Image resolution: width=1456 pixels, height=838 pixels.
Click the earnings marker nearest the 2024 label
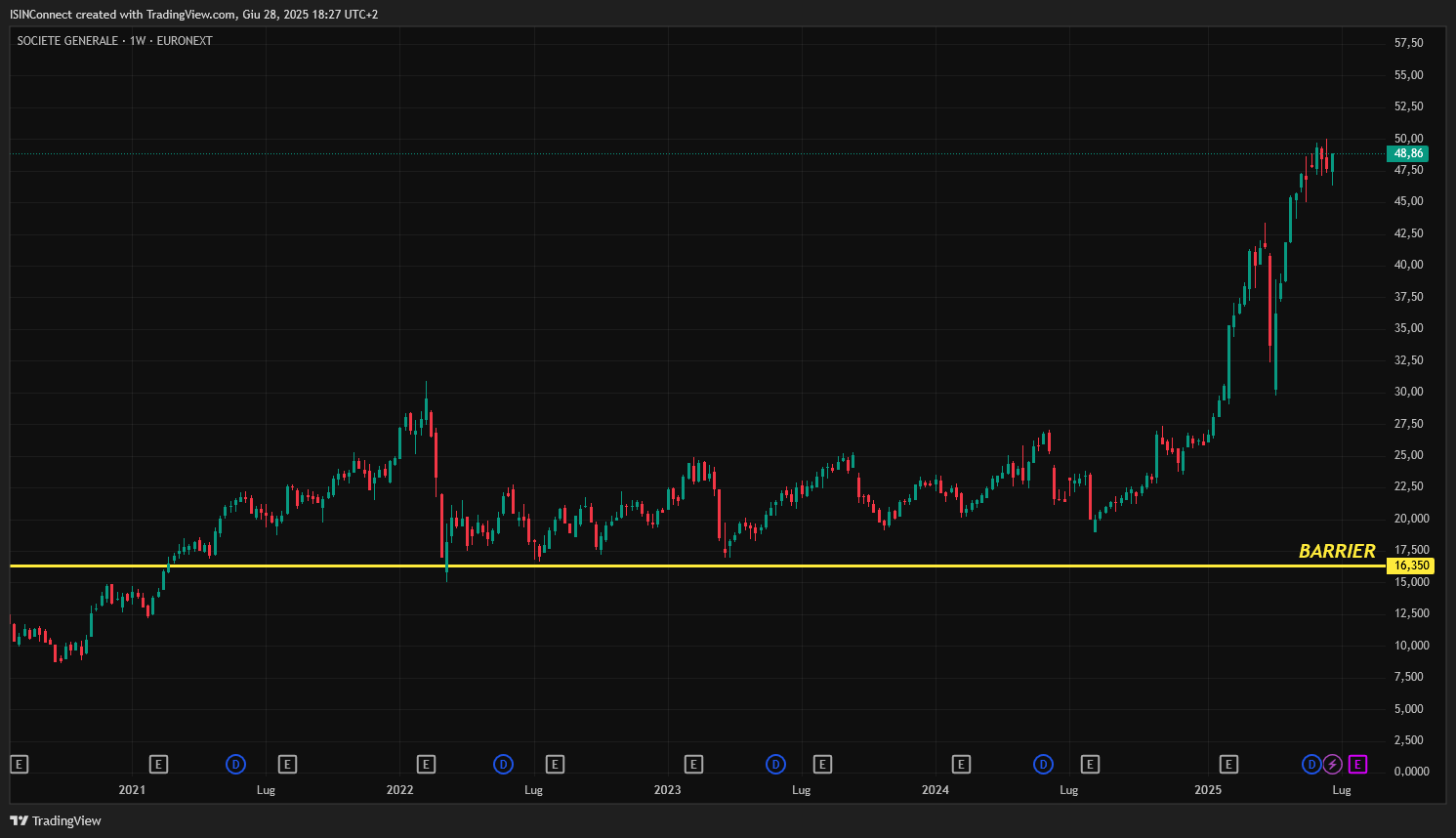tap(961, 765)
